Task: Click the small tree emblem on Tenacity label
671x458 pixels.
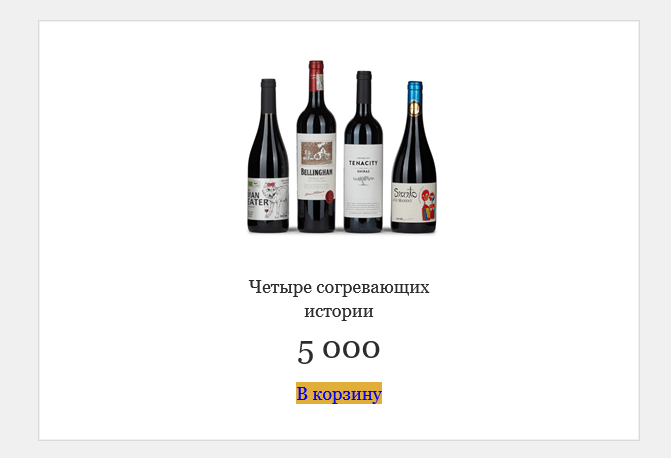Action: pyautogui.click(x=363, y=180)
